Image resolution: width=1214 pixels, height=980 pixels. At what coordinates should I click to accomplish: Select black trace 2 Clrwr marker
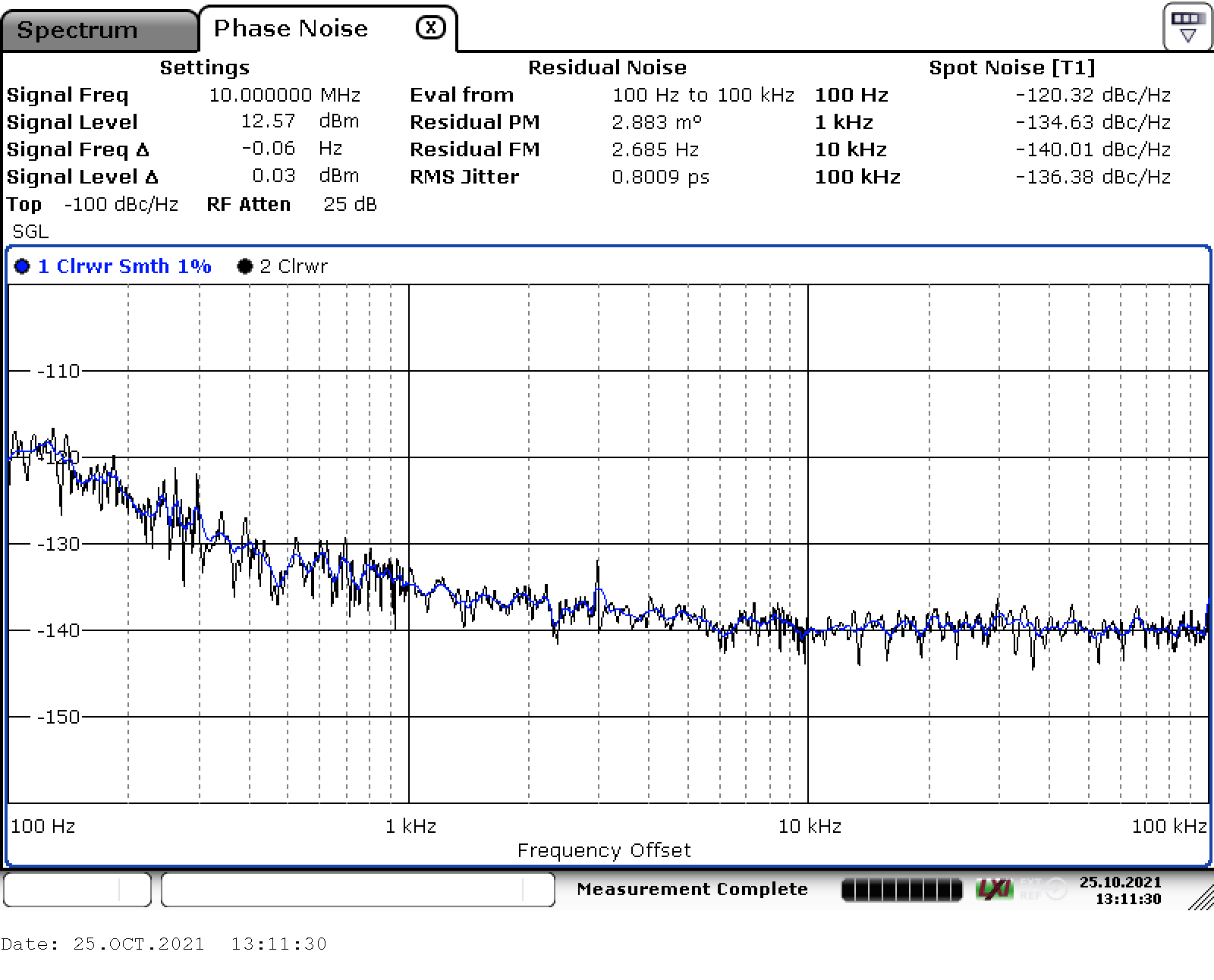point(244,266)
